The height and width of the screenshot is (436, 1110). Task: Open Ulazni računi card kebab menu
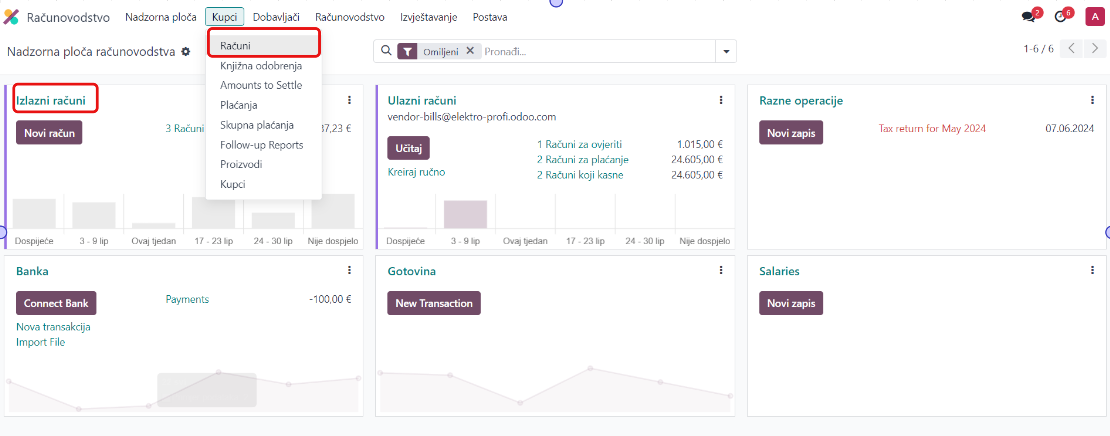pyautogui.click(x=721, y=100)
